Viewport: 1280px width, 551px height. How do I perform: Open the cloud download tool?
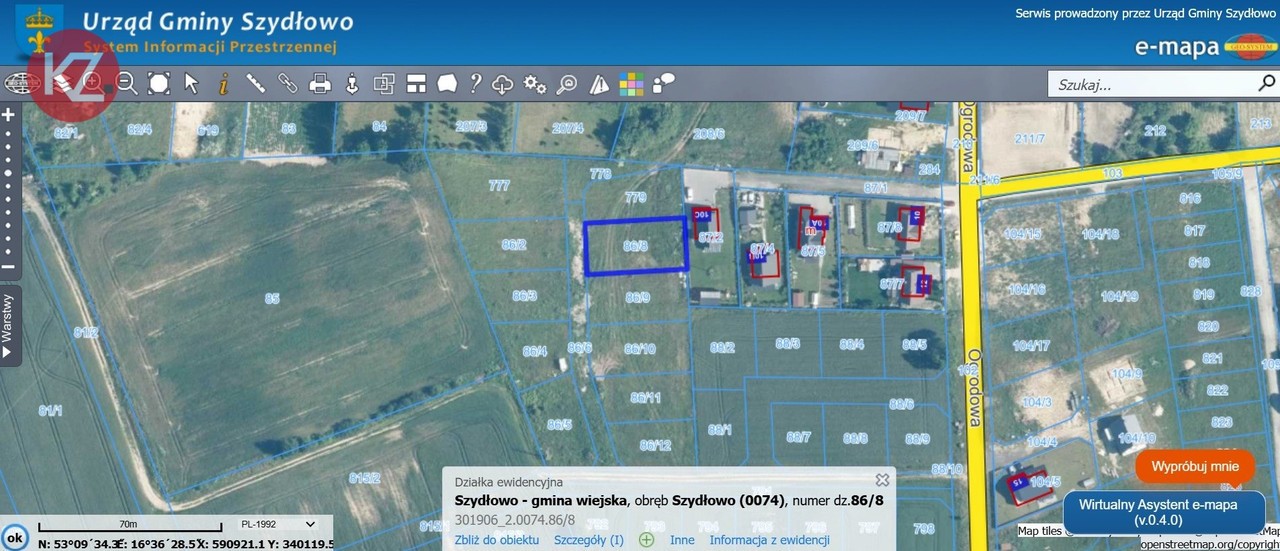point(503,83)
